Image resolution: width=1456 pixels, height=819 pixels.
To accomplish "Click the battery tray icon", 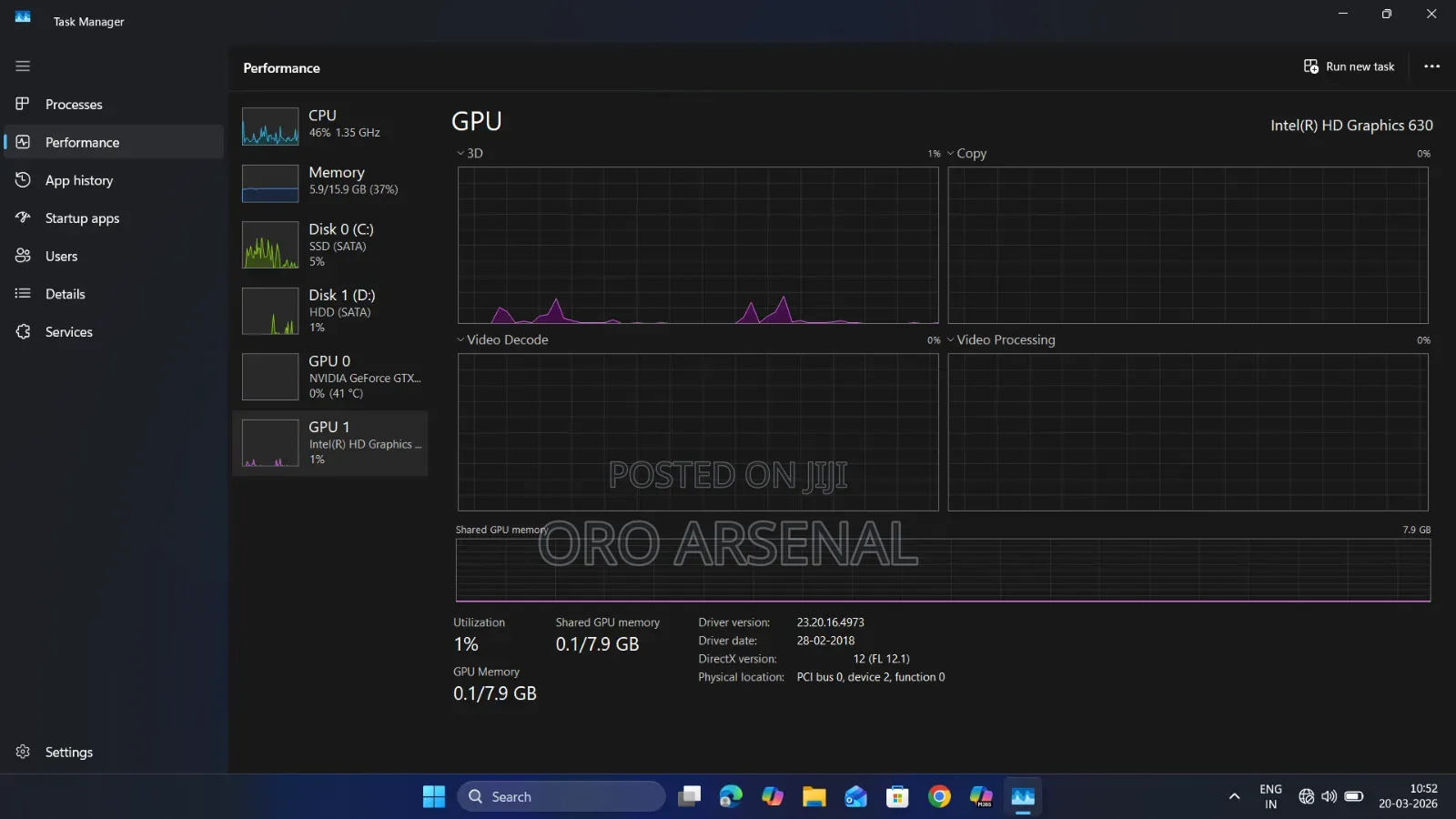I will pos(1353,797).
